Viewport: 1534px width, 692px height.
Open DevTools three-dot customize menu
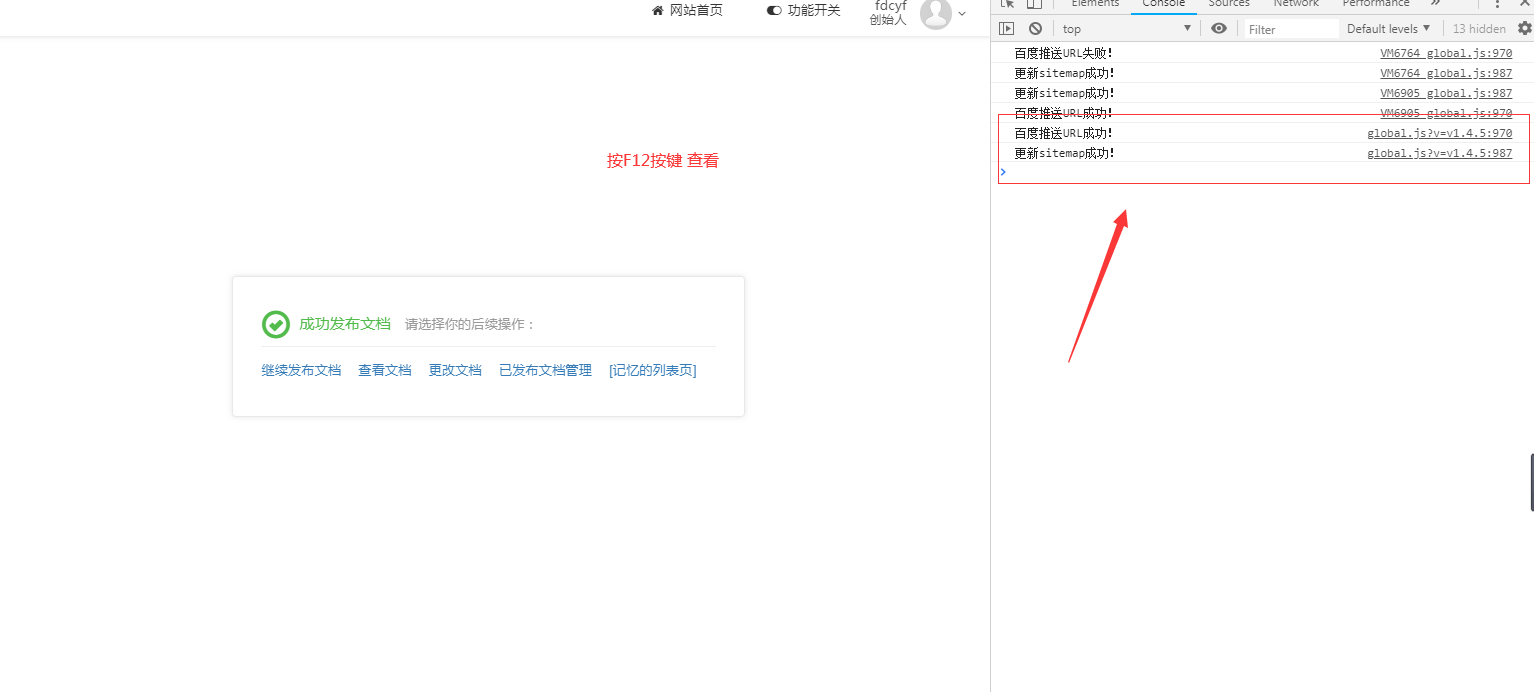coord(1497,4)
